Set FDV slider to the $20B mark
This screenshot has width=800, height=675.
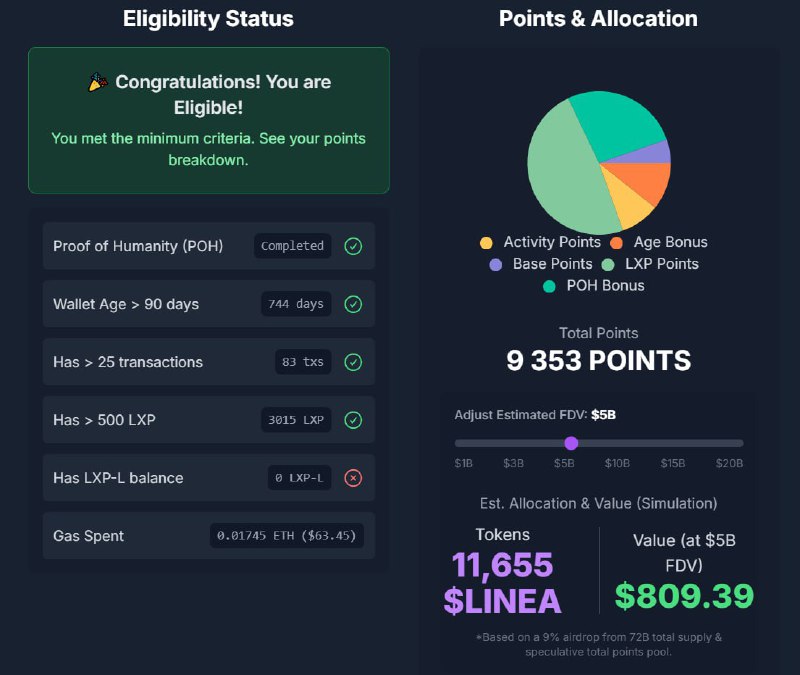click(739, 443)
